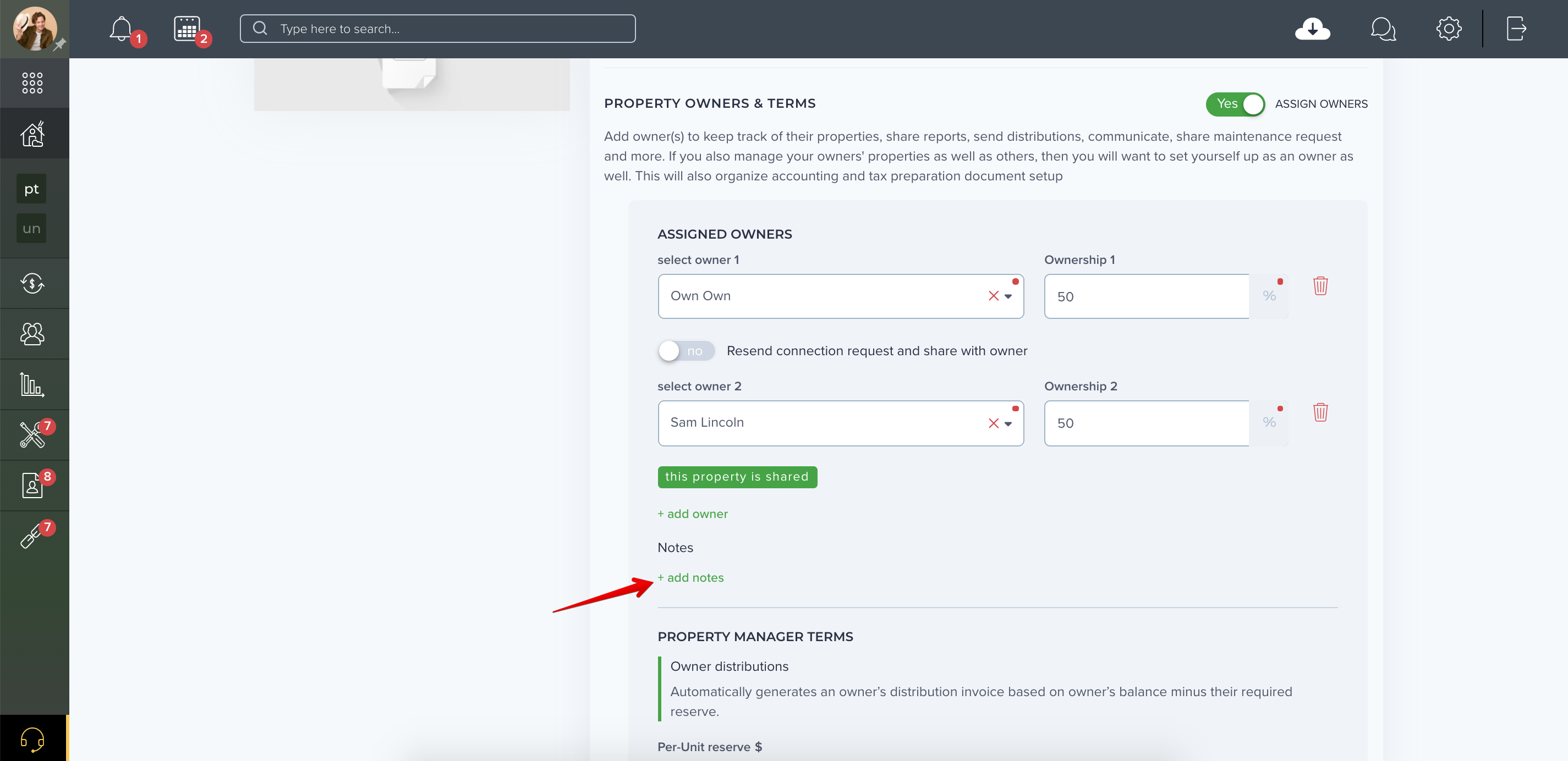Click 'PROPERTY MANAGER TERMS' heading
The image size is (1568, 761).
(755, 637)
